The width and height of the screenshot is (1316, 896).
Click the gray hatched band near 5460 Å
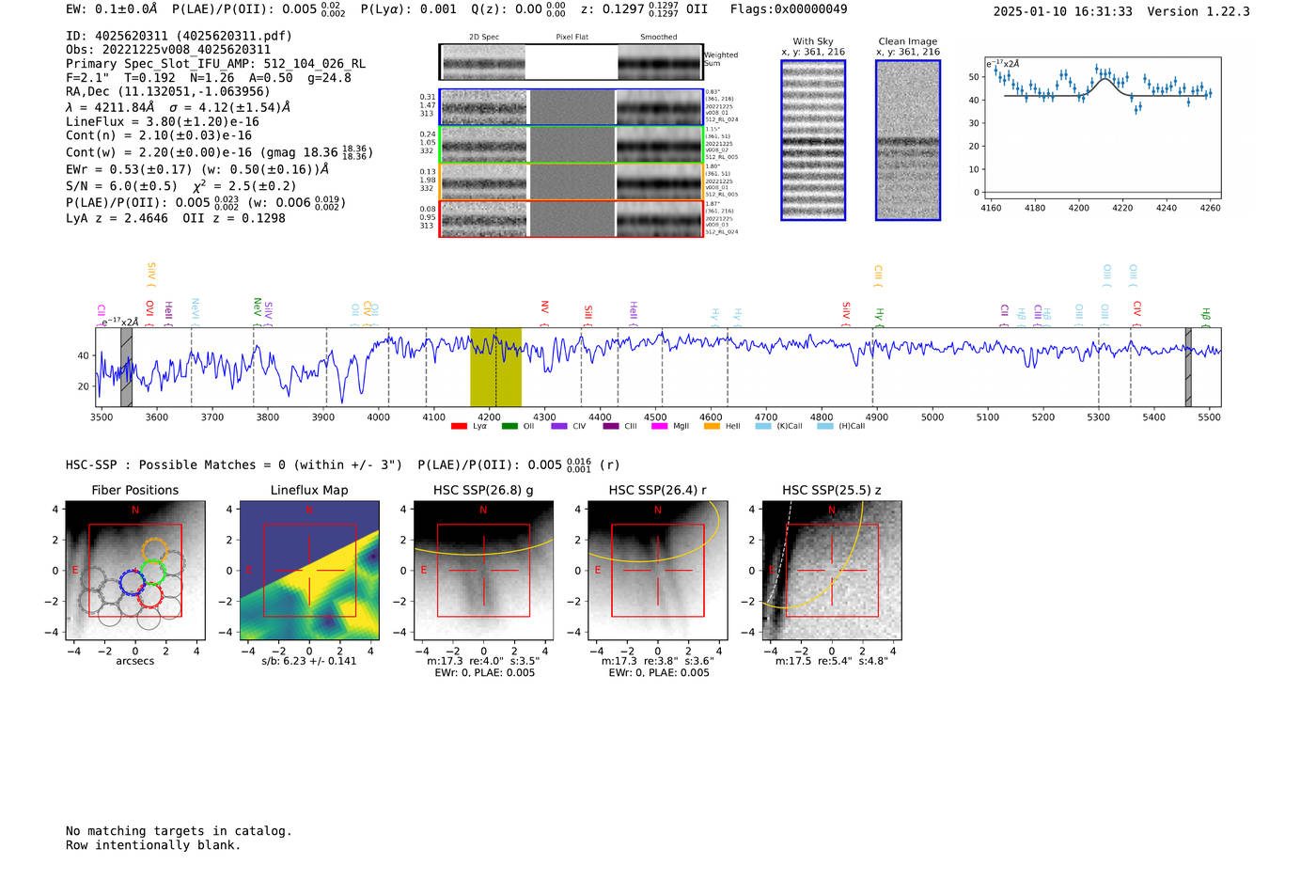(1188, 367)
